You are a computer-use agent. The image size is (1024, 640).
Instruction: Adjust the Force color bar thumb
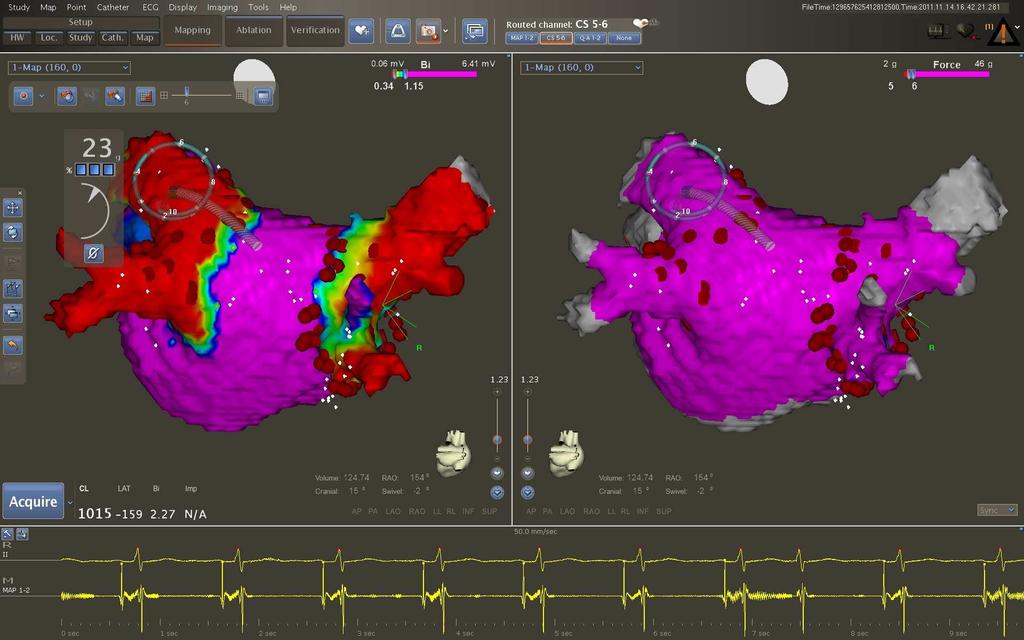coord(910,74)
